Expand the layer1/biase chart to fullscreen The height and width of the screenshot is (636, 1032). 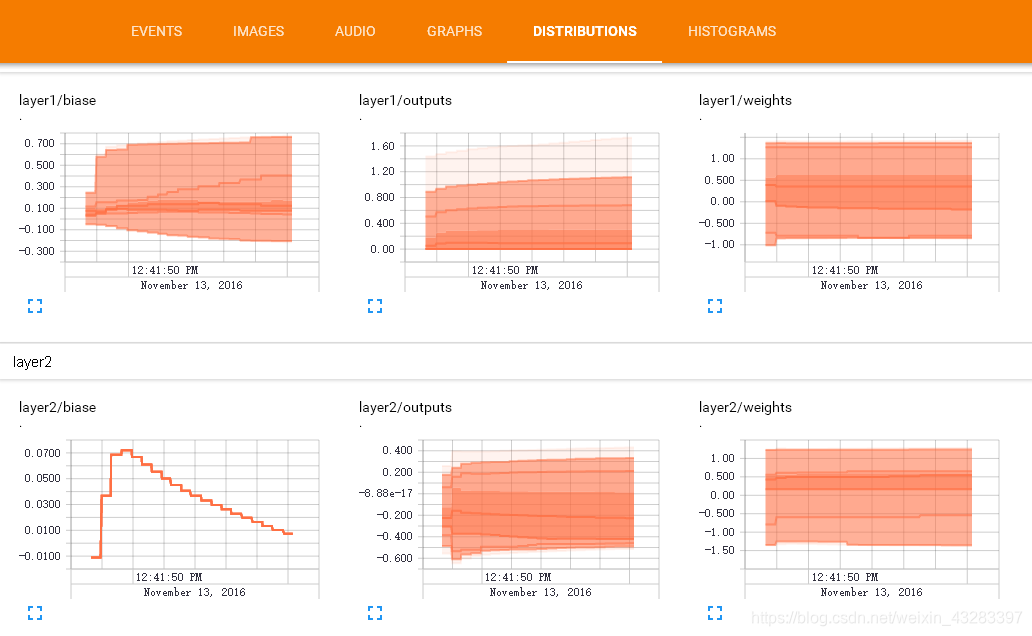(x=35, y=305)
